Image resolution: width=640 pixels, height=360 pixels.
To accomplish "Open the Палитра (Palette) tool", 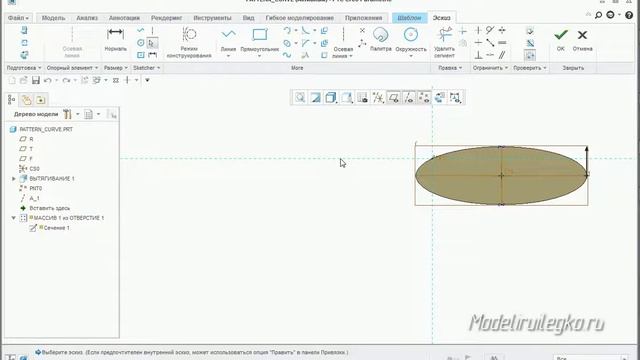I will point(380,40).
